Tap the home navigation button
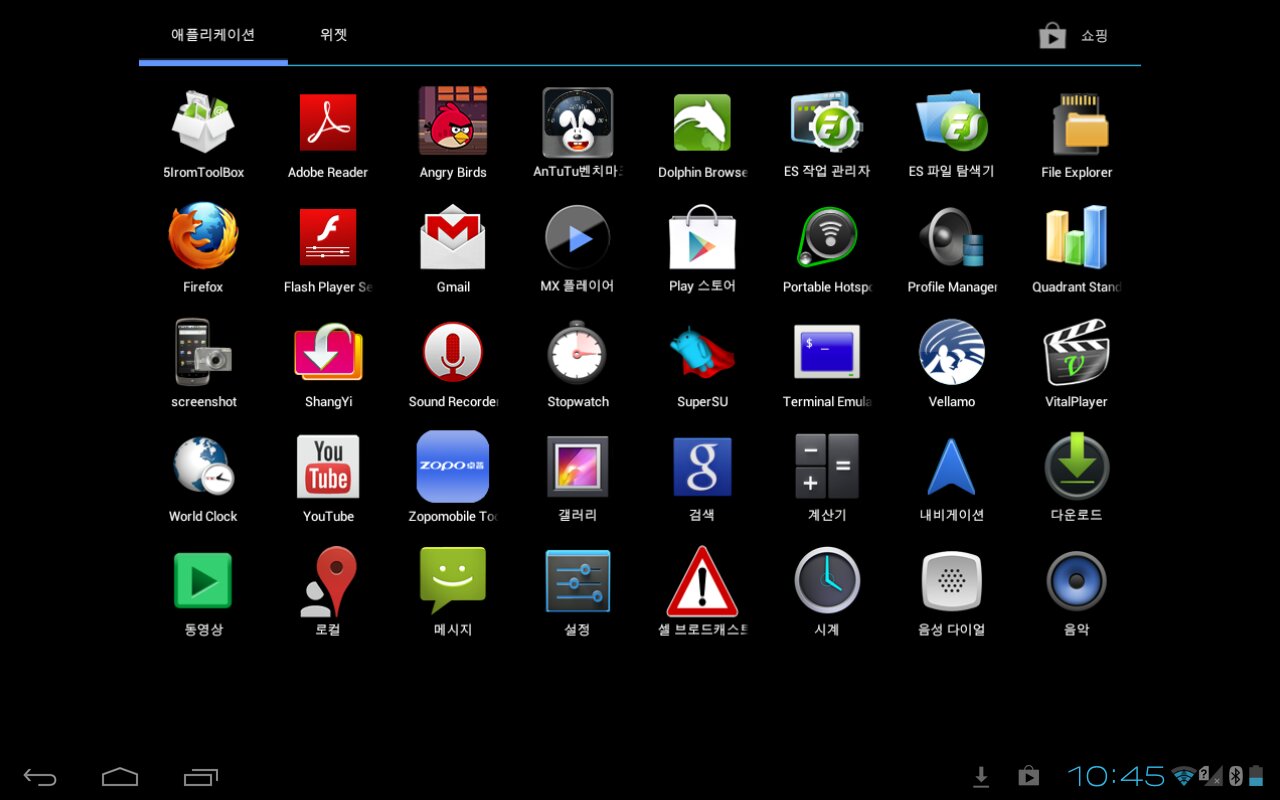 (x=120, y=777)
